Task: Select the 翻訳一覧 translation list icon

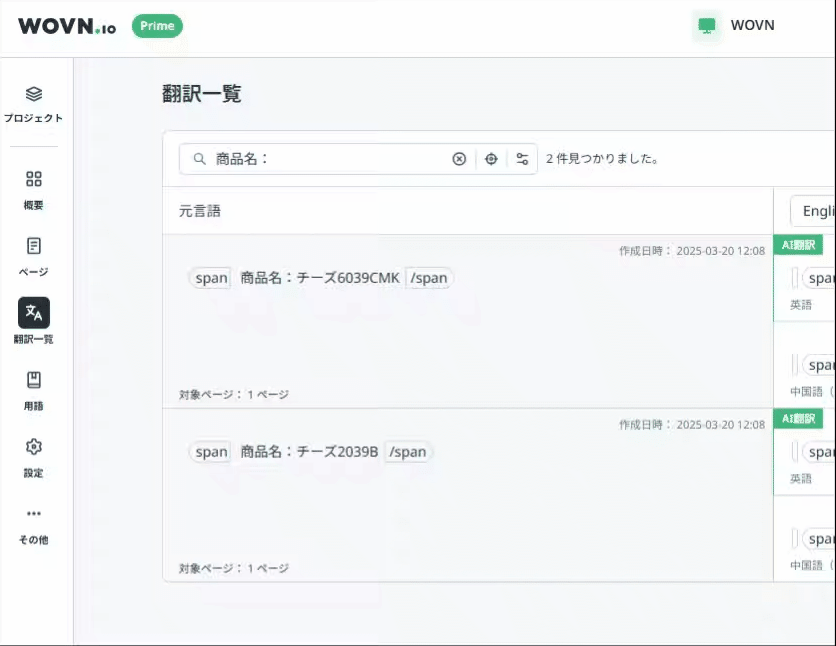Action: tap(34, 313)
